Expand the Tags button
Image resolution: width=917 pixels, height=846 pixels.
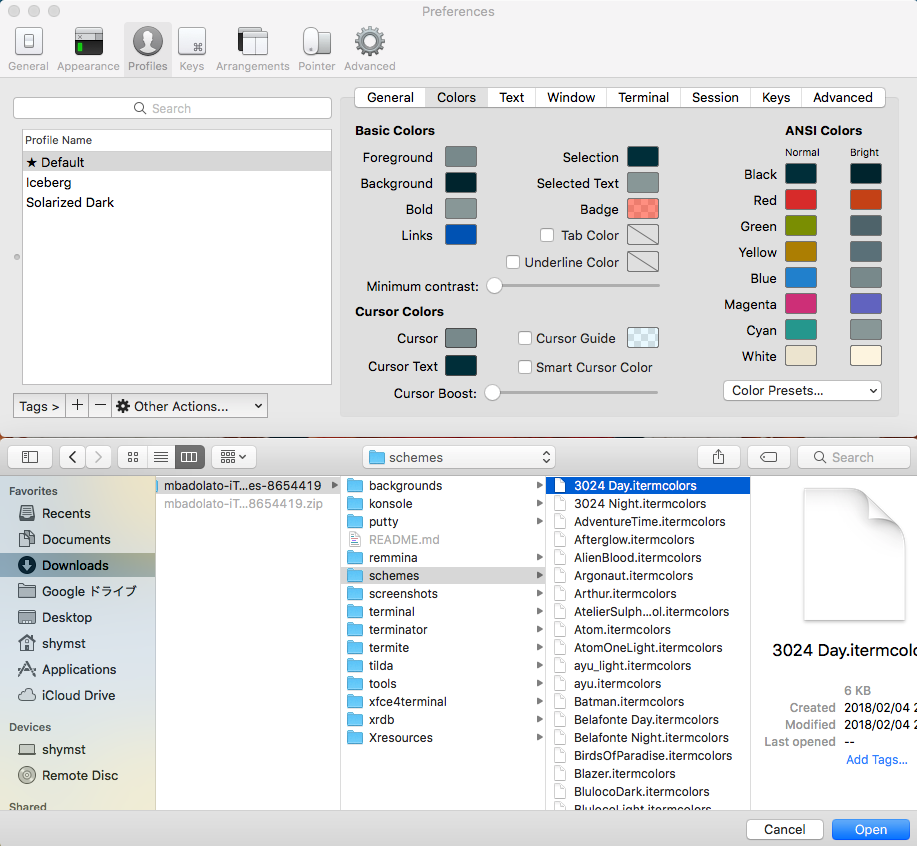point(39,406)
